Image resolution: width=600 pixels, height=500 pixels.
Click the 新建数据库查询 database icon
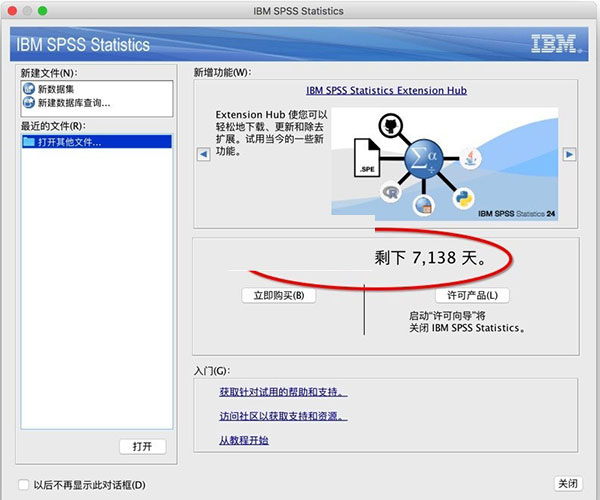coord(29,103)
